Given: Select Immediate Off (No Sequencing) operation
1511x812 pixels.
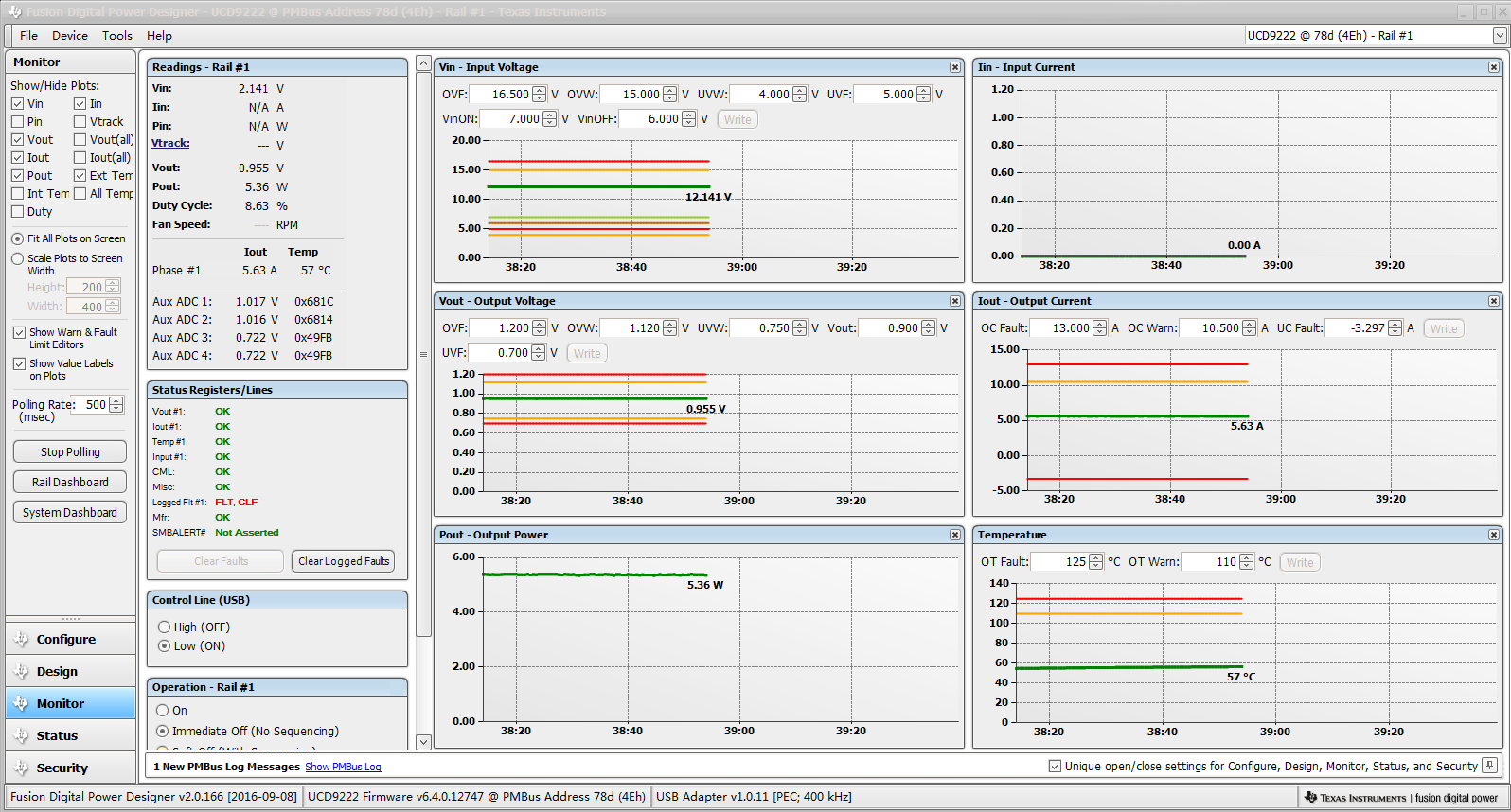Looking at the screenshot, I should click(x=163, y=732).
